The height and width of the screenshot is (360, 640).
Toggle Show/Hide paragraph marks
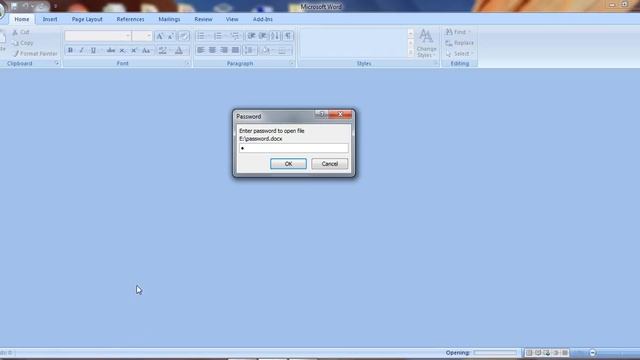pos(288,36)
